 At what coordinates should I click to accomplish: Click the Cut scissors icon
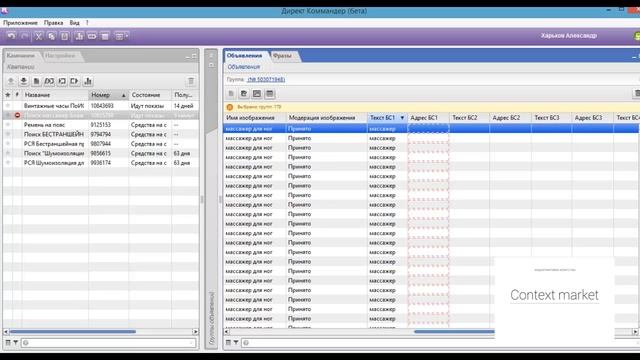tap(38, 36)
